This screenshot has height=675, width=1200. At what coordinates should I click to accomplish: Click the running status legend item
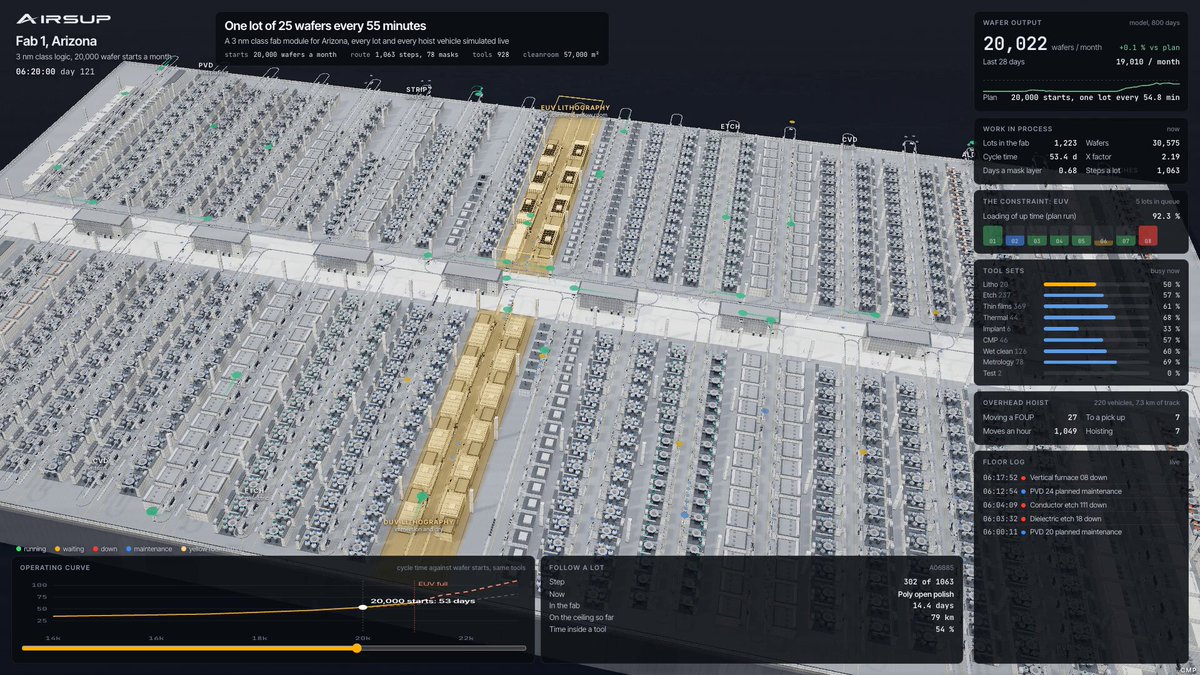pos(32,549)
